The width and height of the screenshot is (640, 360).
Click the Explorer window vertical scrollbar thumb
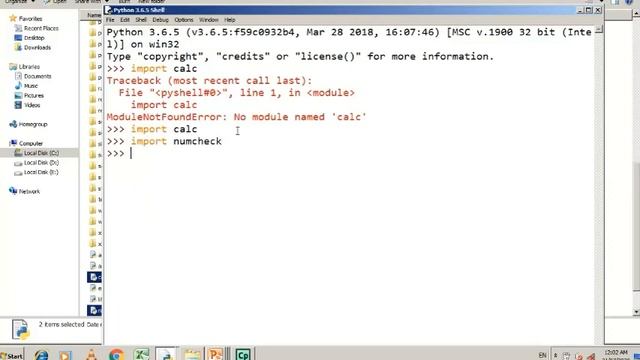[x=636, y=227]
